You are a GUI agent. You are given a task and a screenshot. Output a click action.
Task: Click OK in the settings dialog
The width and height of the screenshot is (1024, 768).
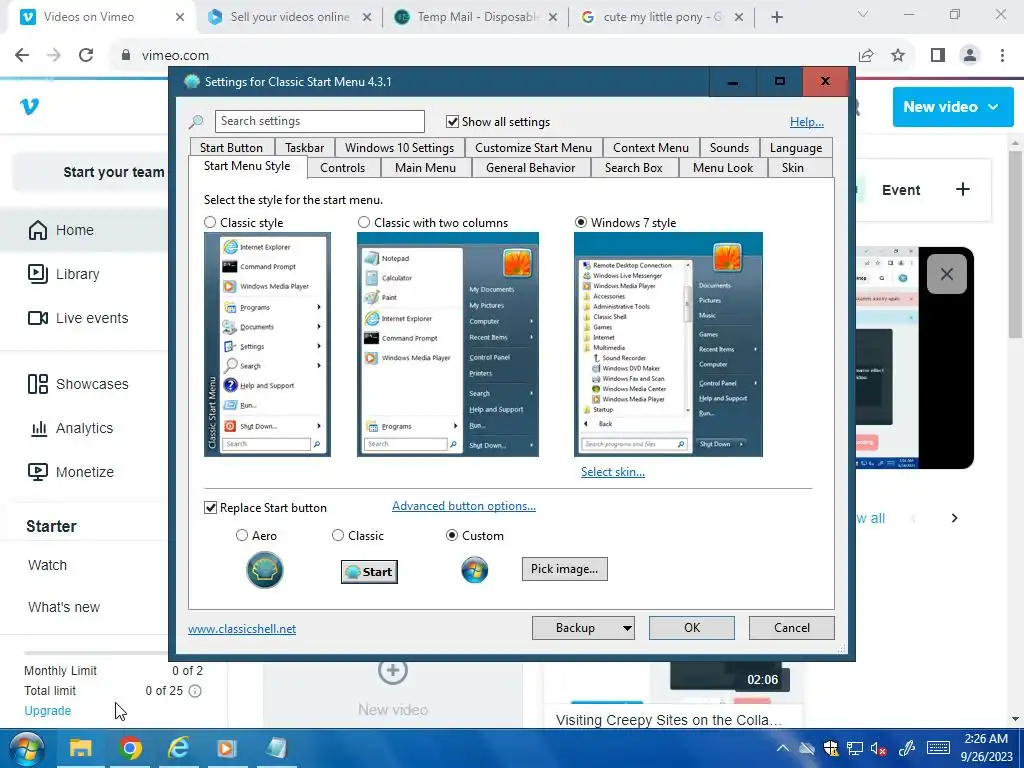(692, 628)
